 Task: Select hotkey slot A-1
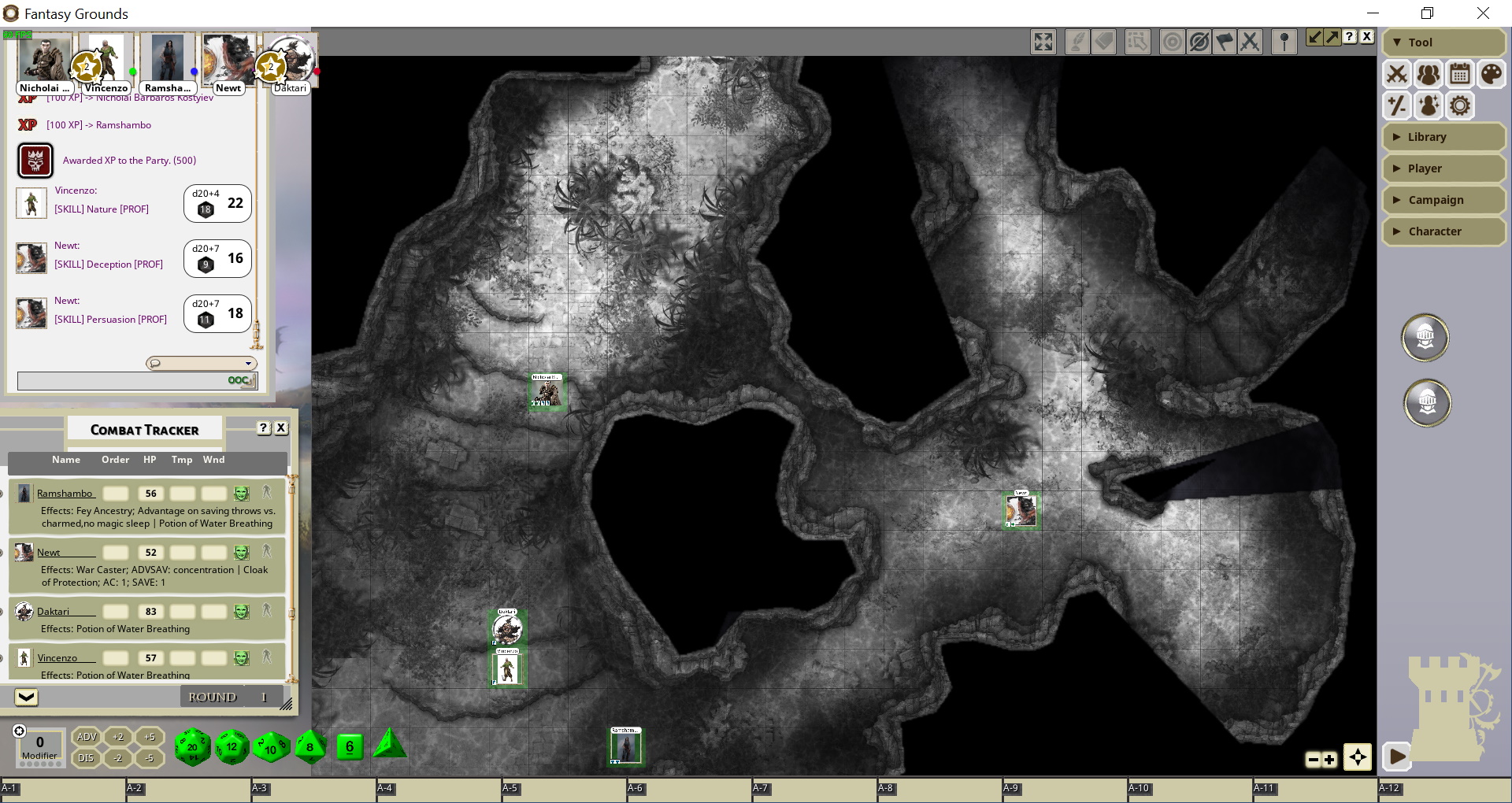point(63,790)
